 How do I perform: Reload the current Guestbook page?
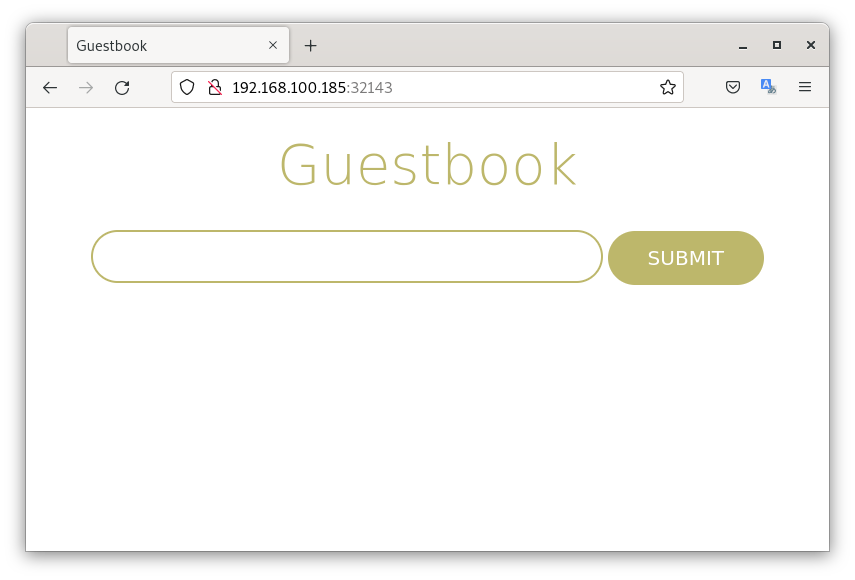(122, 88)
